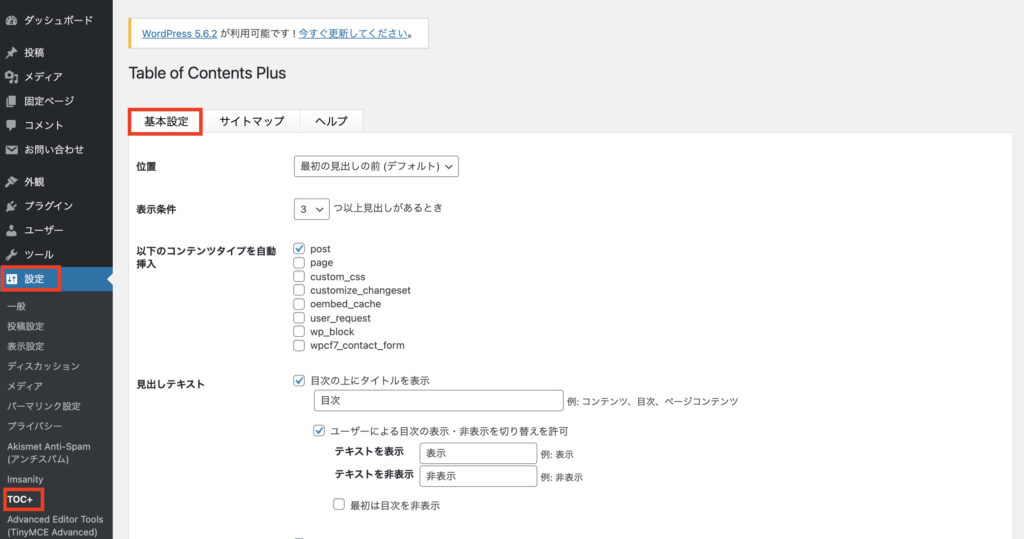
Task: Open メディア settings submenu item
Action: [25, 386]
